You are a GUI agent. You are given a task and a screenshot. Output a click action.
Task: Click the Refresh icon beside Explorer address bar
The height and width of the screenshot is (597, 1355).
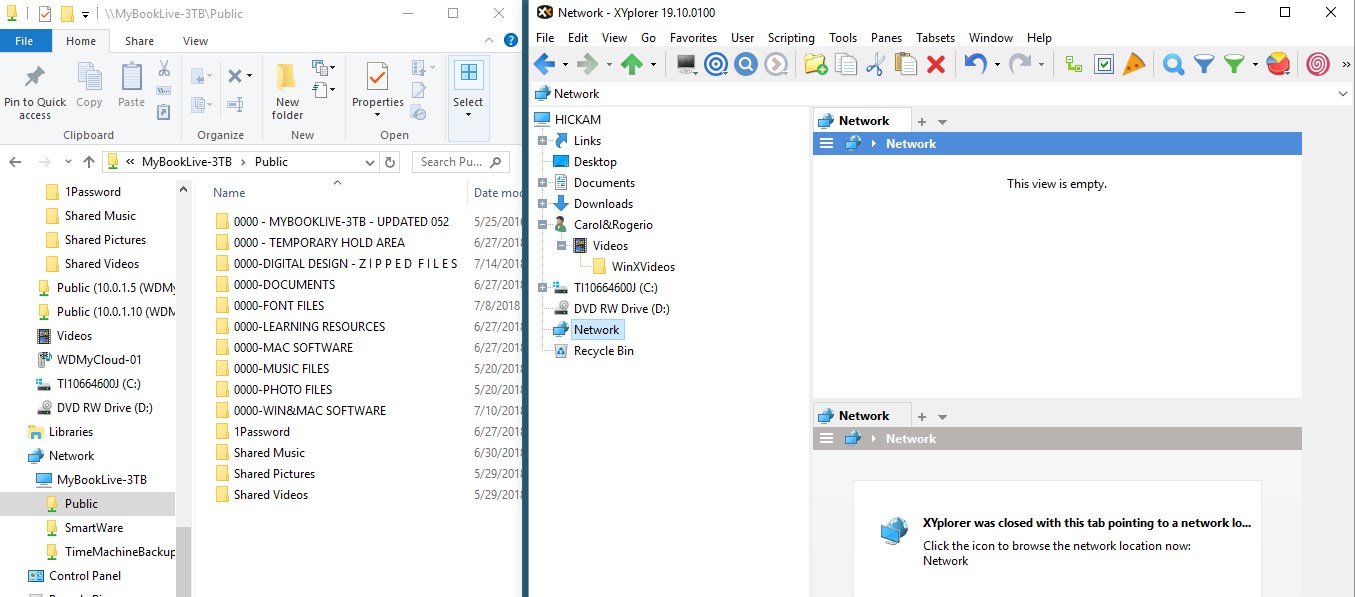390,162
